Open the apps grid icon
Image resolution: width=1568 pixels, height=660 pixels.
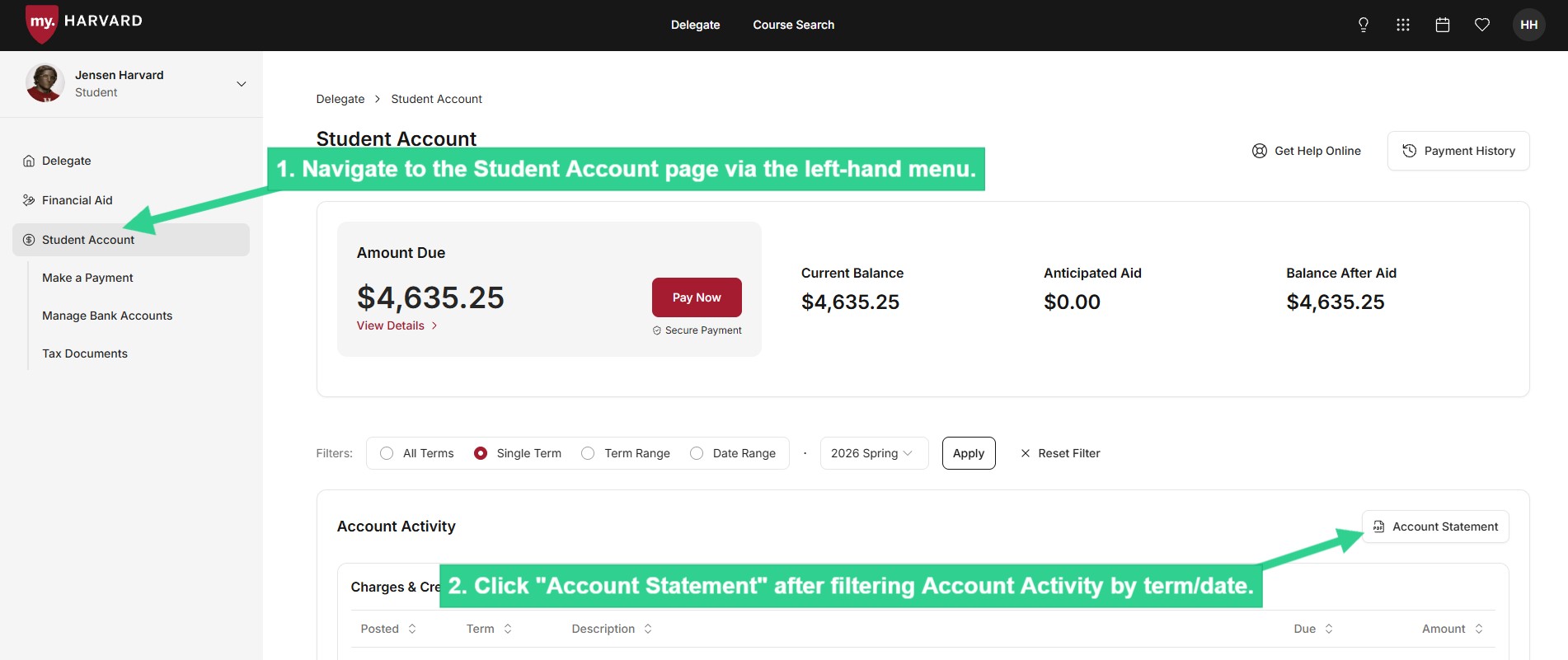[1403, 25]
